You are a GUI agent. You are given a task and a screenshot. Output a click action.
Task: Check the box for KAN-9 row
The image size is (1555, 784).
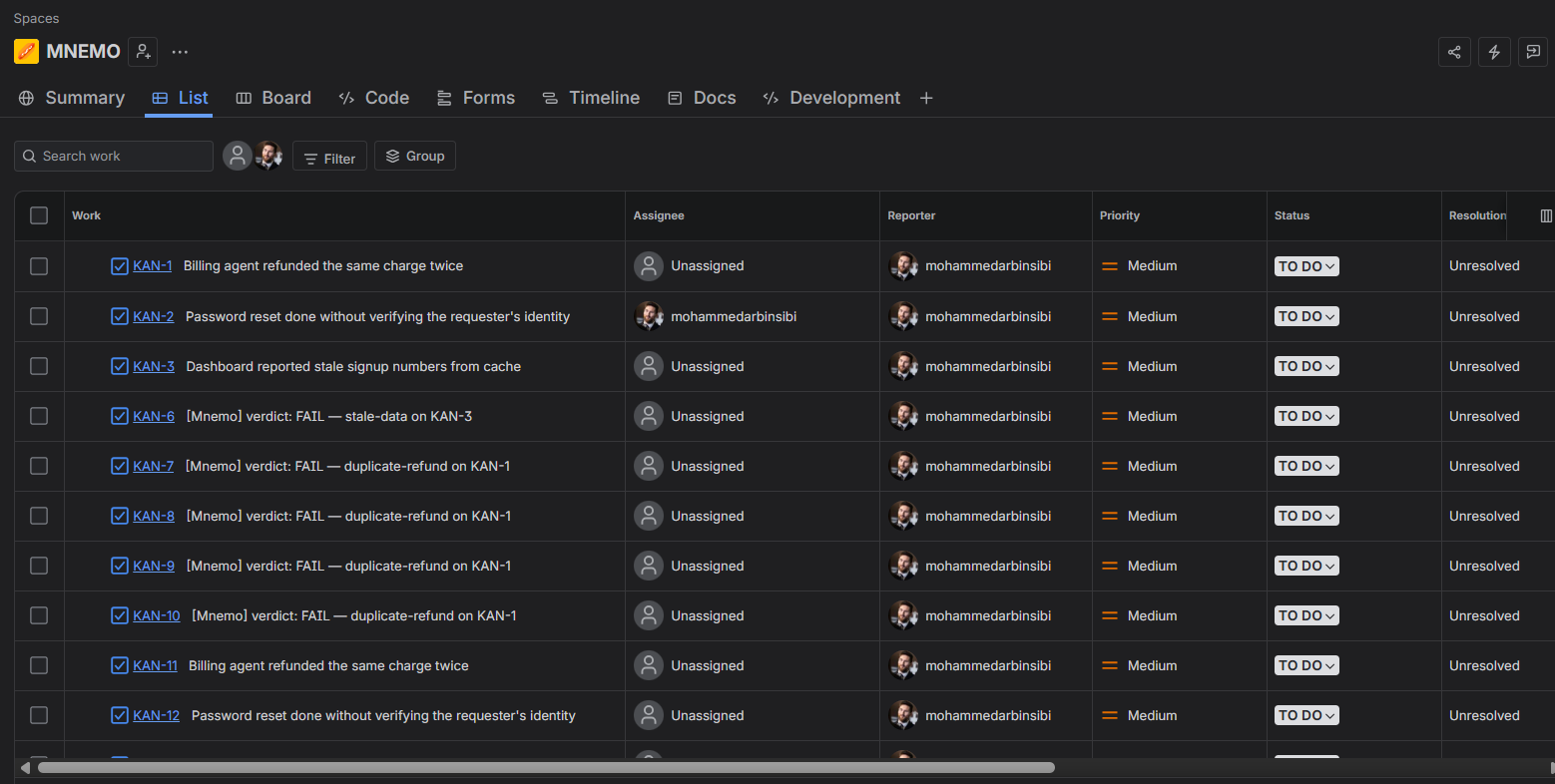pyautogui.click(x=39, y=566)
